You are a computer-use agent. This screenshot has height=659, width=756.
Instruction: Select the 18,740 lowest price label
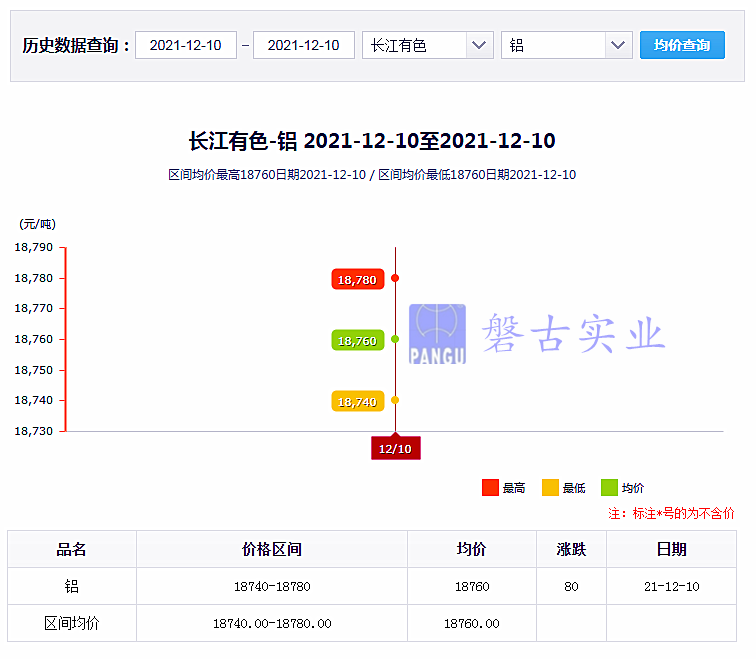click(x=358, y=401)
